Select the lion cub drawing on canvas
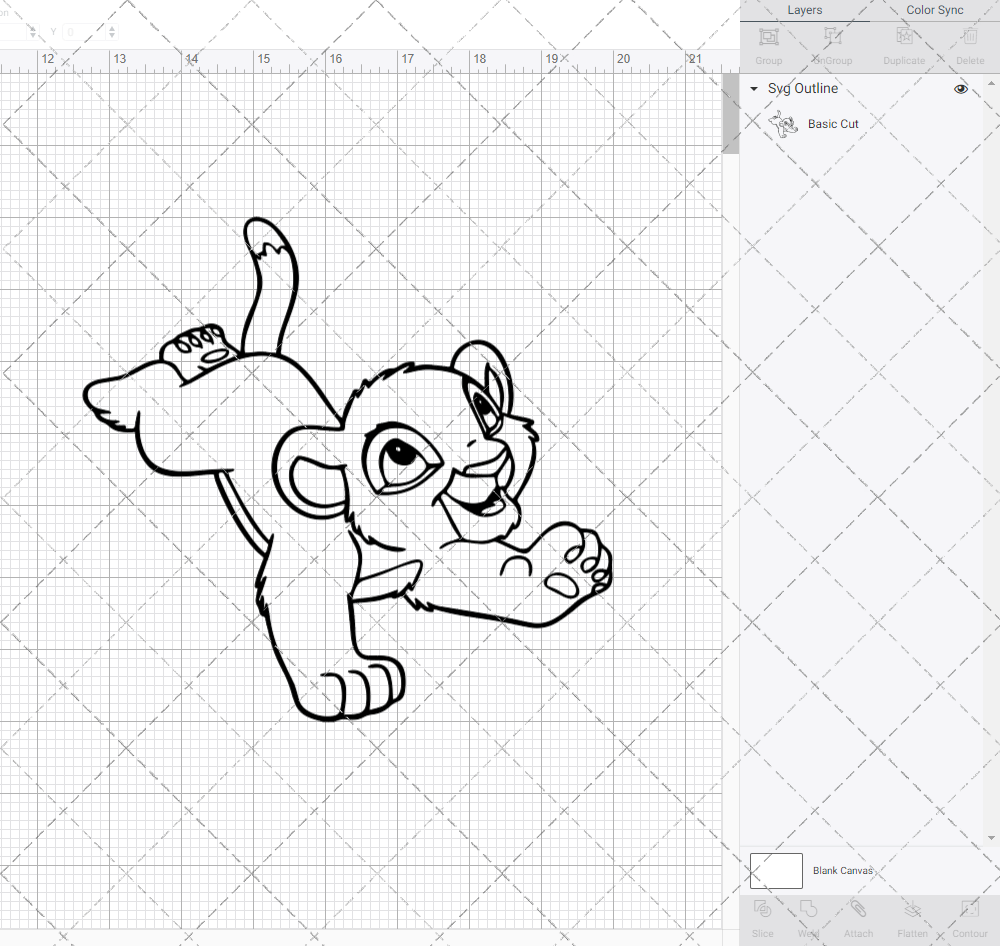 point(348,469)
